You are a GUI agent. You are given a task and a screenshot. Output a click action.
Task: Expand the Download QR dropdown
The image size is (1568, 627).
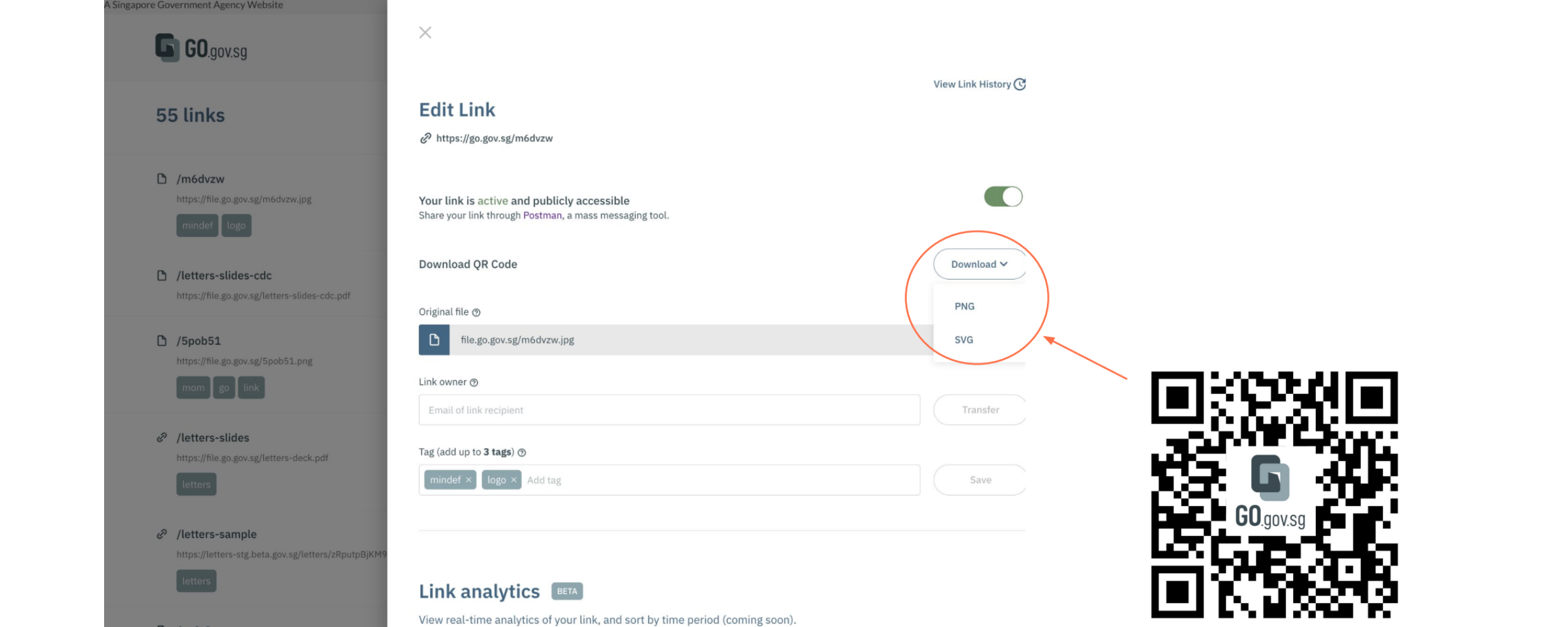coord(979,264)
